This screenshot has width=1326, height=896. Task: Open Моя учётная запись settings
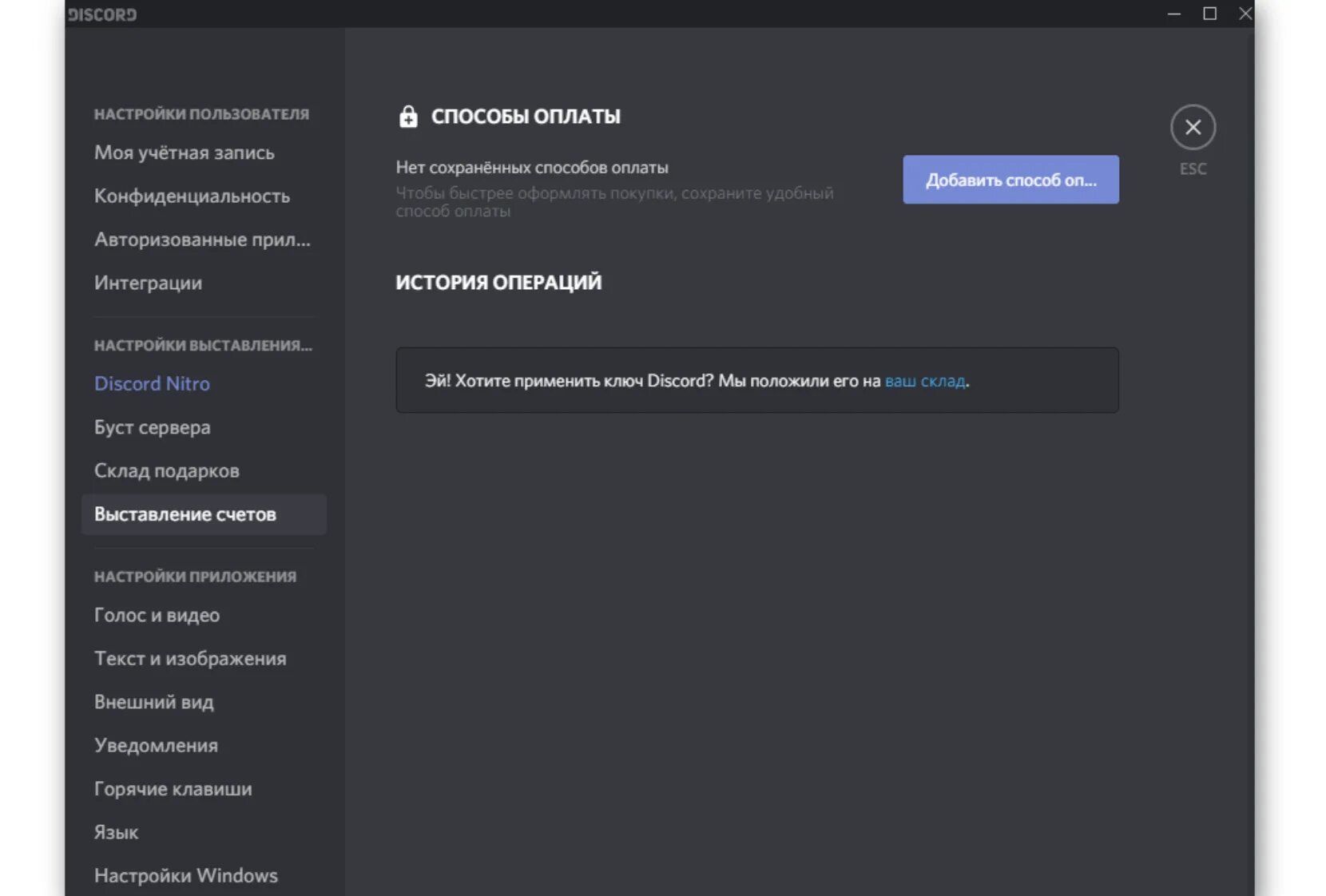[x=185, y=153]
